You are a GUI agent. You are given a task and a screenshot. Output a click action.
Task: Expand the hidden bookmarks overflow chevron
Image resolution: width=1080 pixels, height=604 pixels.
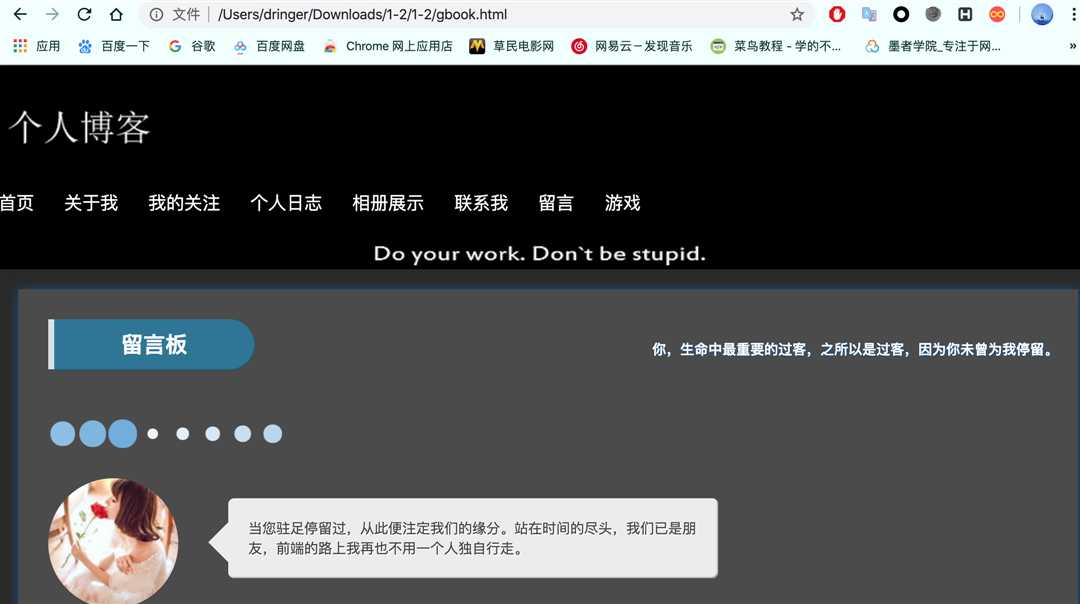point(1072,46)
